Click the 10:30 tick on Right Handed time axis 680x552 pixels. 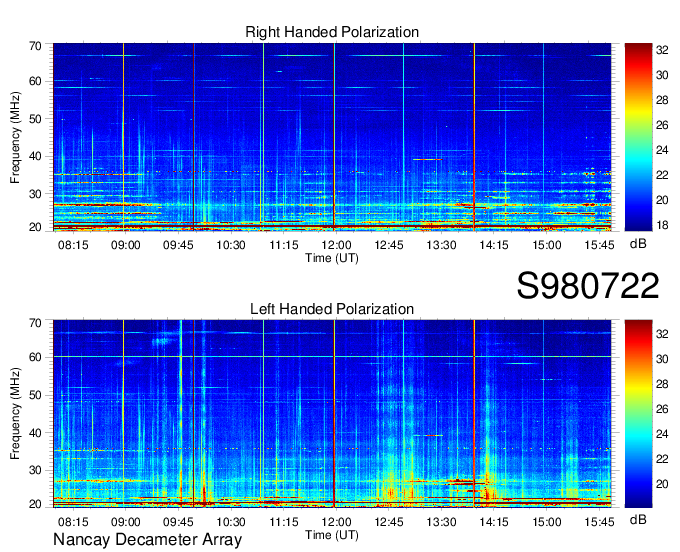click(x=231, y=245)
